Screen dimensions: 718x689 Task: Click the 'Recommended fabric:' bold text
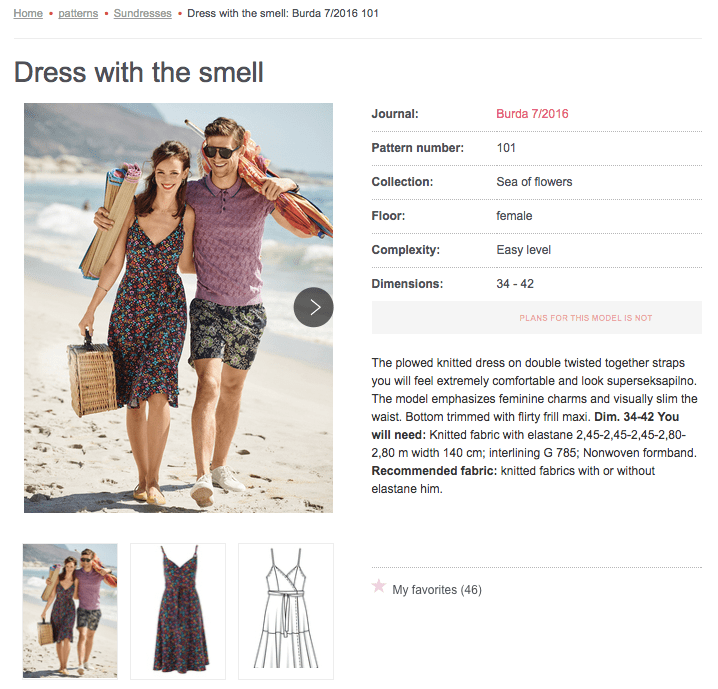(x=434, y=470)
